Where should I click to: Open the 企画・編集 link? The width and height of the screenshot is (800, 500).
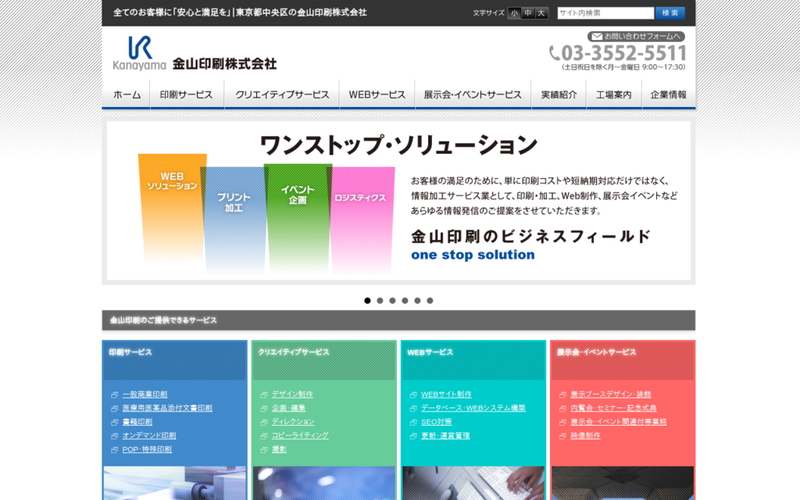(x=288, y=408)
